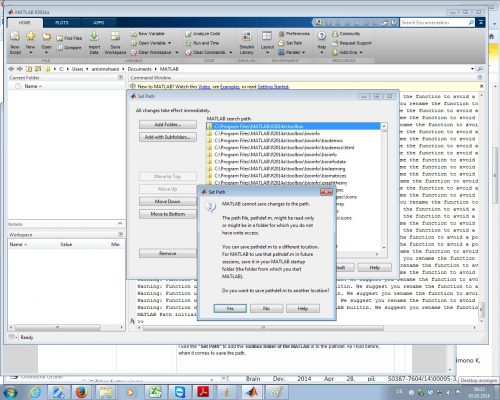Open the Current Folder panel actions menu
This screenshot has height=400, width=500.
pyautogui.click(x=120, y=77)
